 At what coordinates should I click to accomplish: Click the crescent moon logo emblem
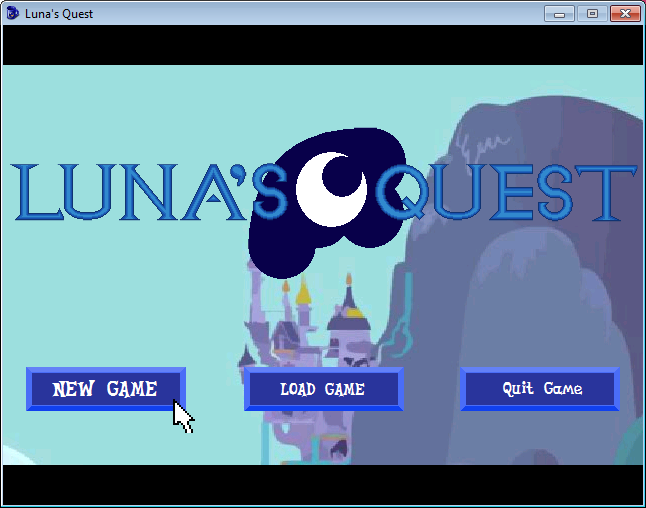331,190
